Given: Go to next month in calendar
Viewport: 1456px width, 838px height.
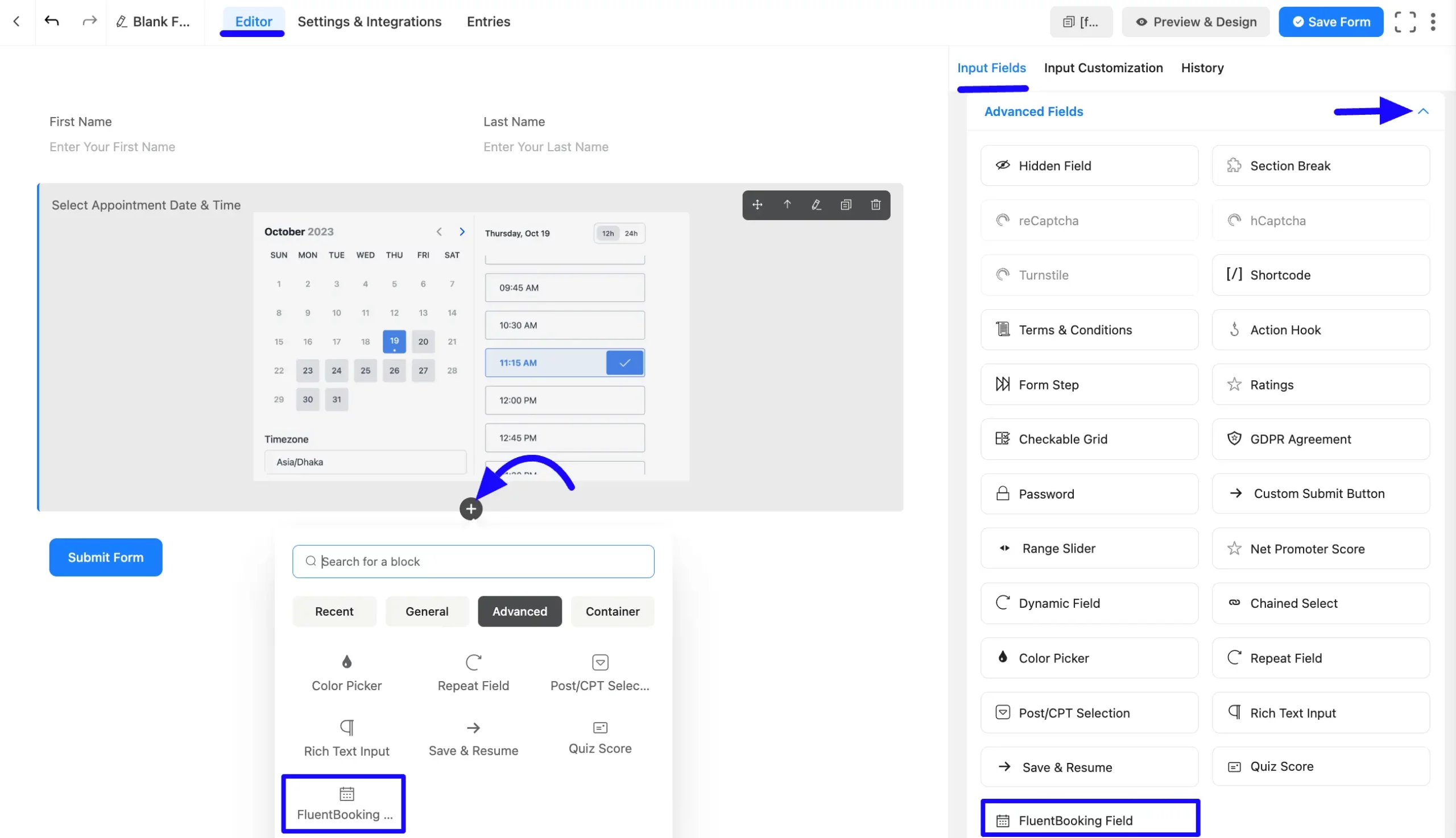Looking at the screenshot, I should [462, 231].
